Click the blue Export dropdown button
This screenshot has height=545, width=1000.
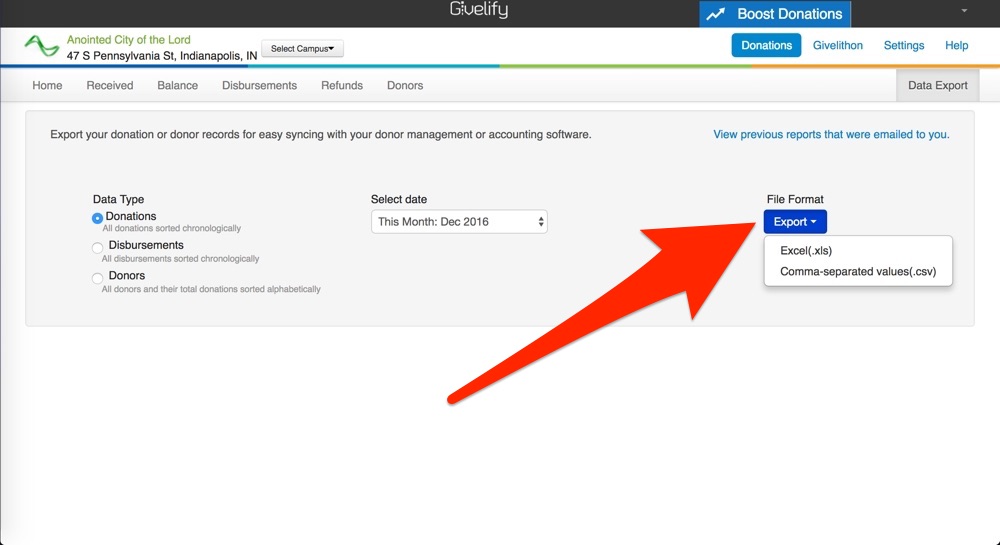coord(795,222)
